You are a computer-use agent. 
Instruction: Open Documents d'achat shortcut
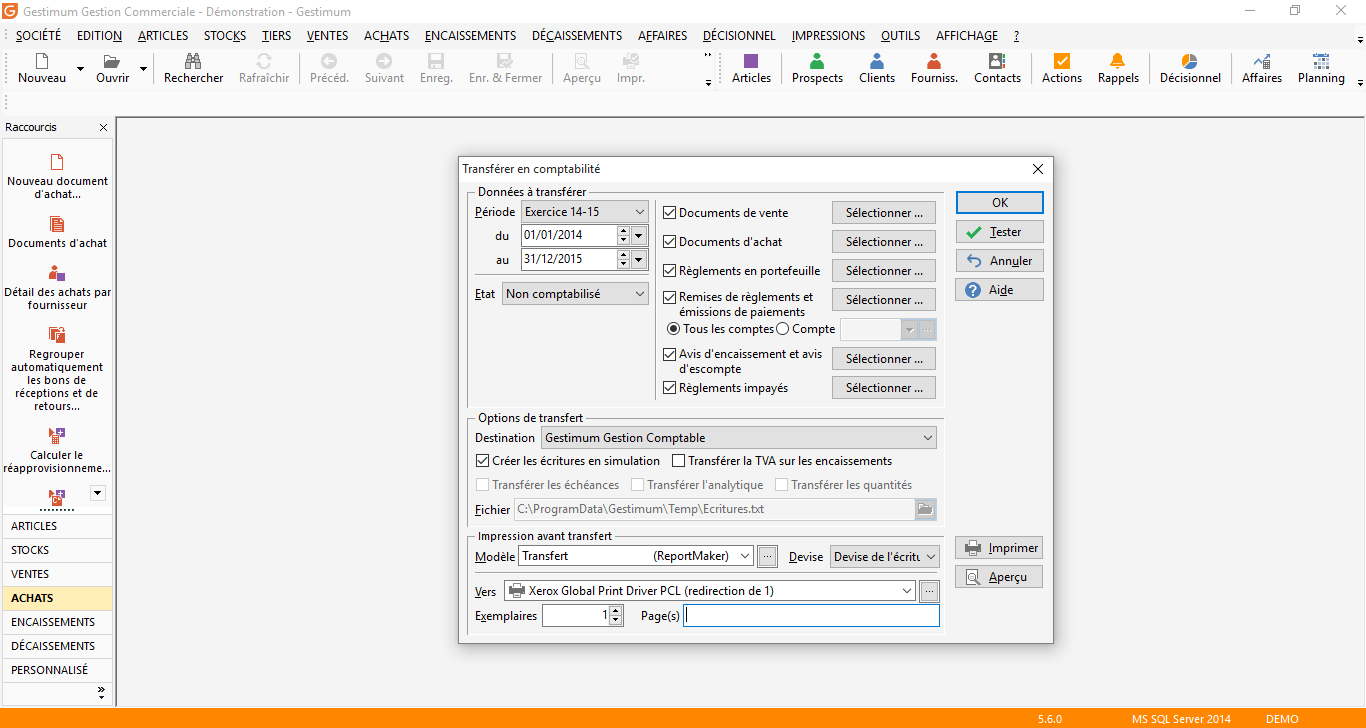57,232
